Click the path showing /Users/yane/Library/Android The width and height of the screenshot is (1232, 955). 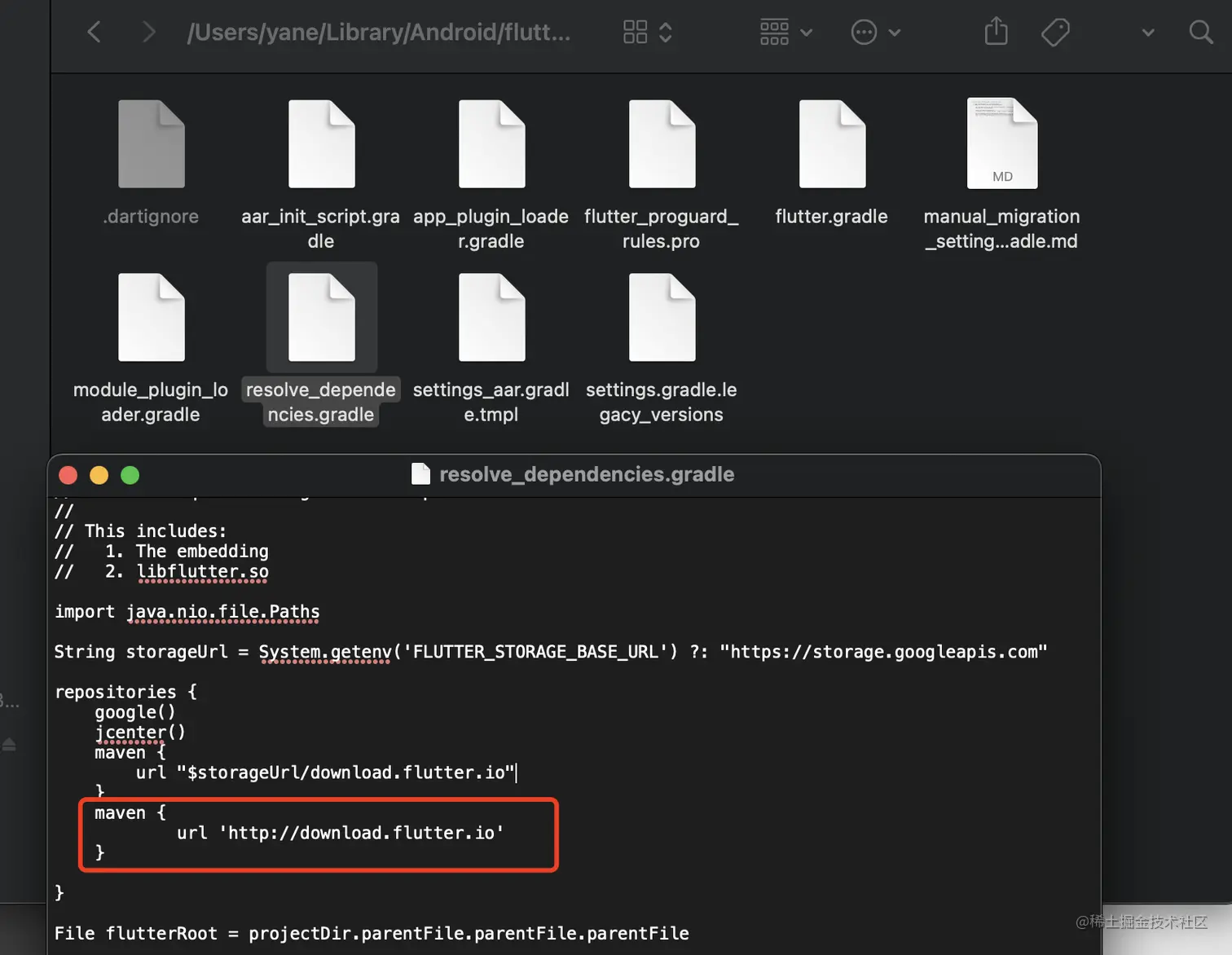pyautogui.click(x=380, y=33)
